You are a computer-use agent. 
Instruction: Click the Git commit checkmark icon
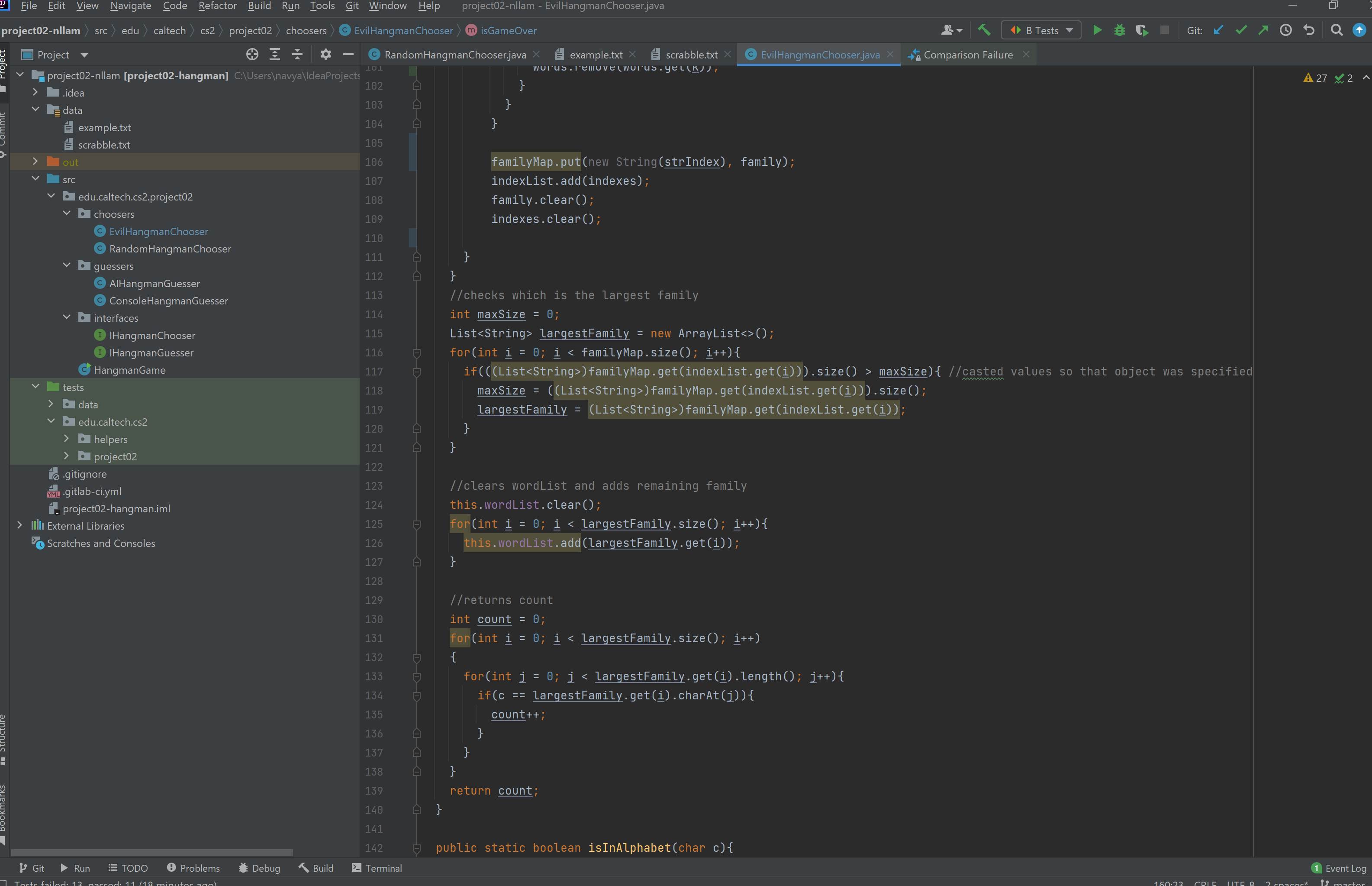point(1241,30)
